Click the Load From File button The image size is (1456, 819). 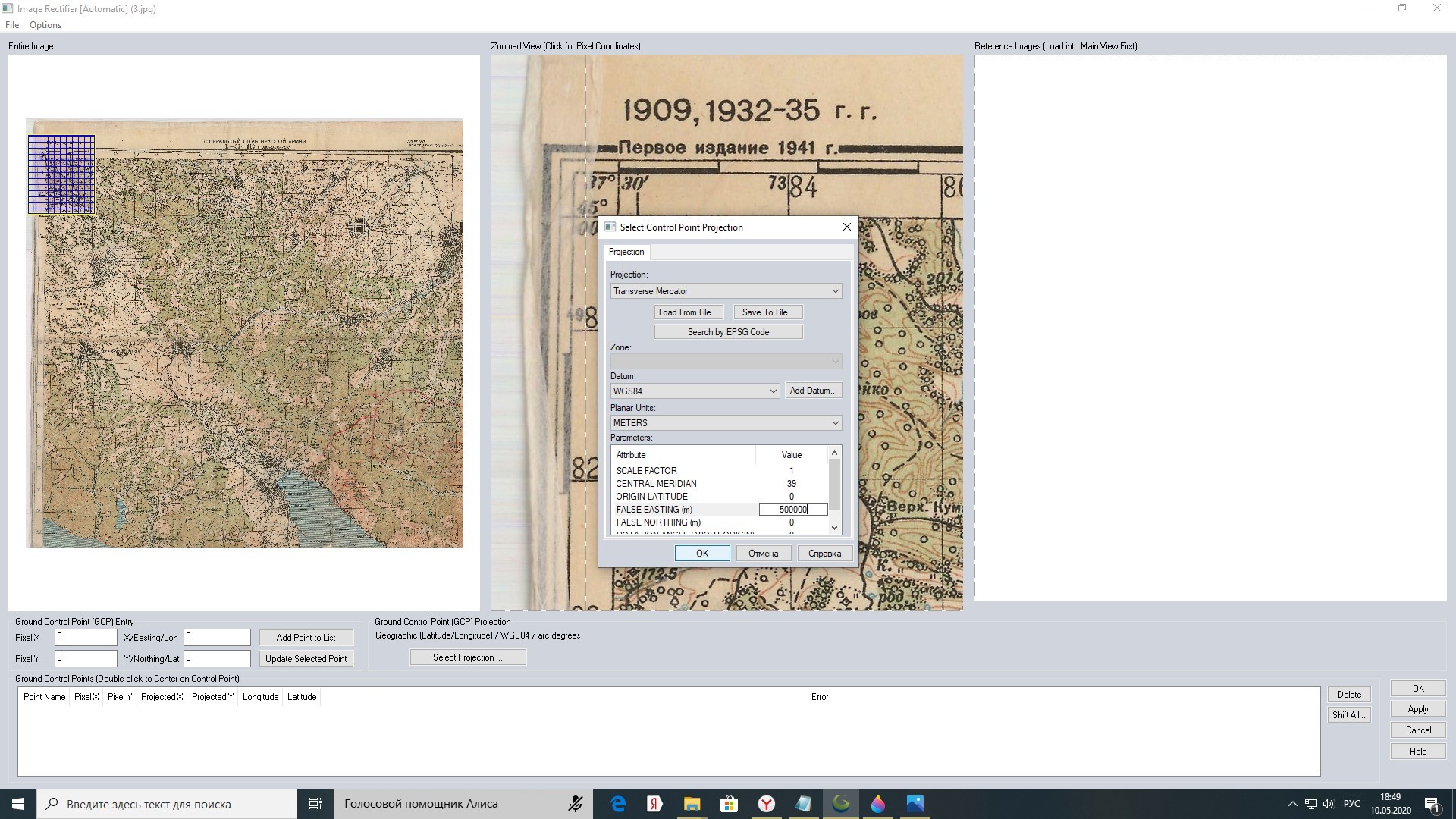point(688,312)
